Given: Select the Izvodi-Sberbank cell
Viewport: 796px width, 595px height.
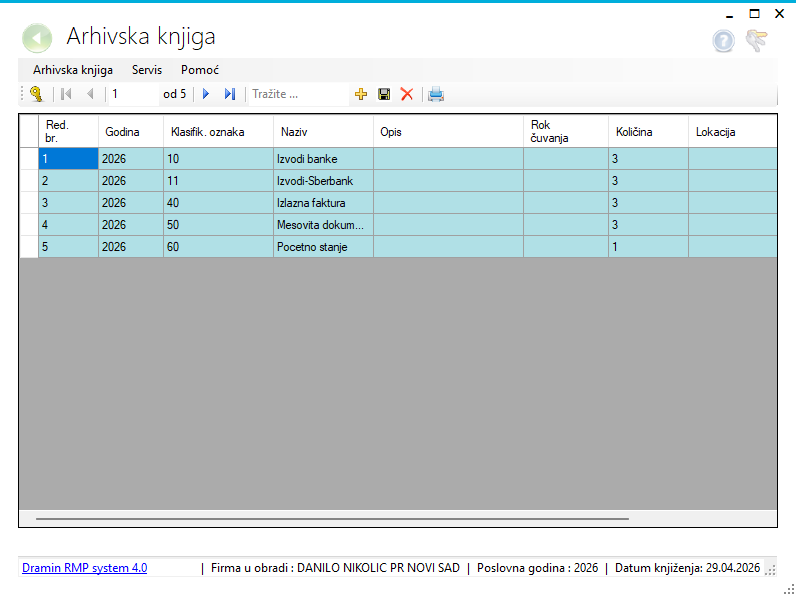Looking at the screenshot, I should coord(323,181).
